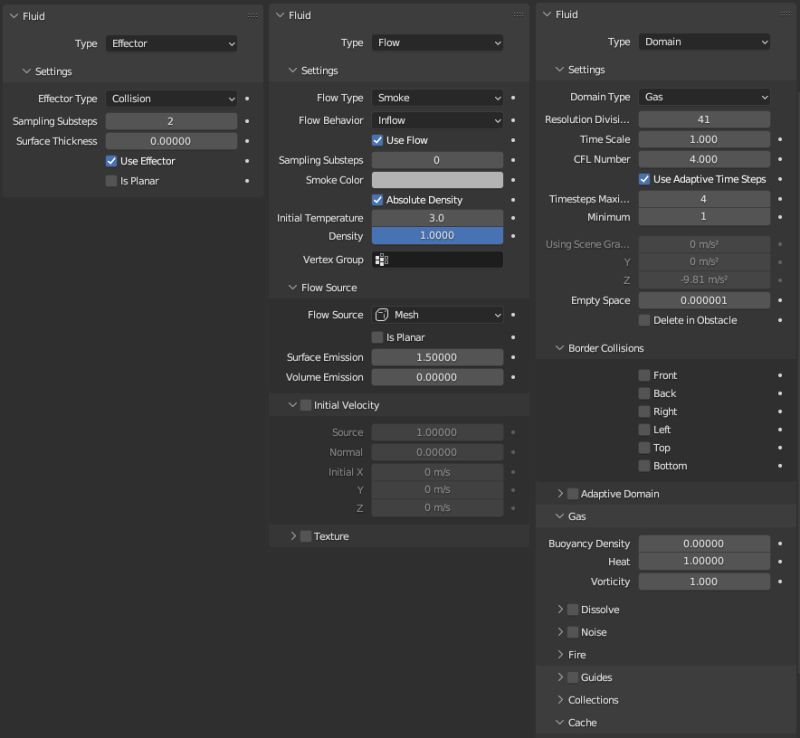Click animate dot next to Buoyancy Density
The height and width of the screenshot is (738, 800).
[780, 544]
